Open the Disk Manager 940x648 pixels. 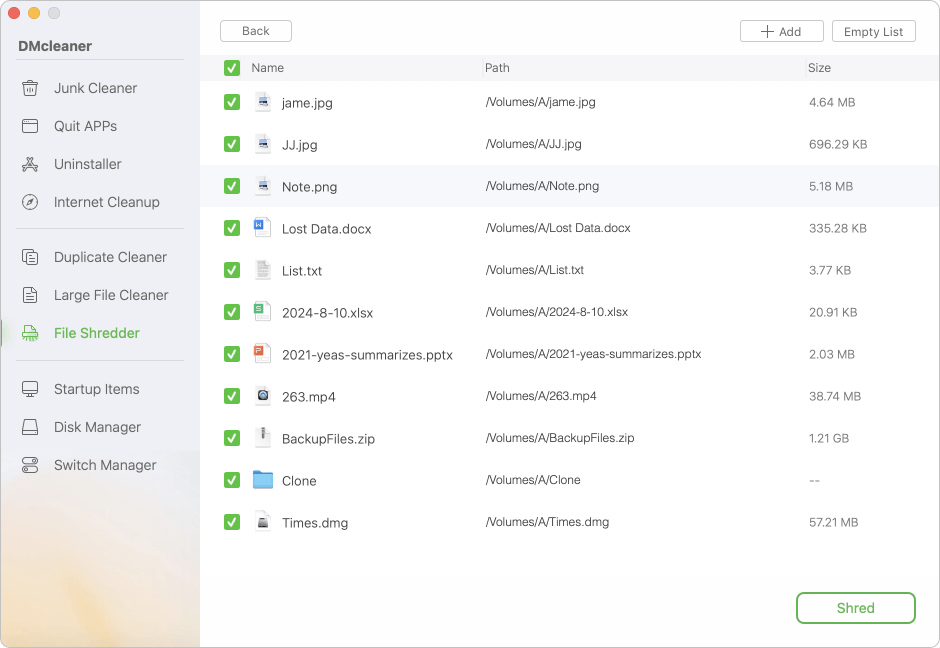(97, 427)
